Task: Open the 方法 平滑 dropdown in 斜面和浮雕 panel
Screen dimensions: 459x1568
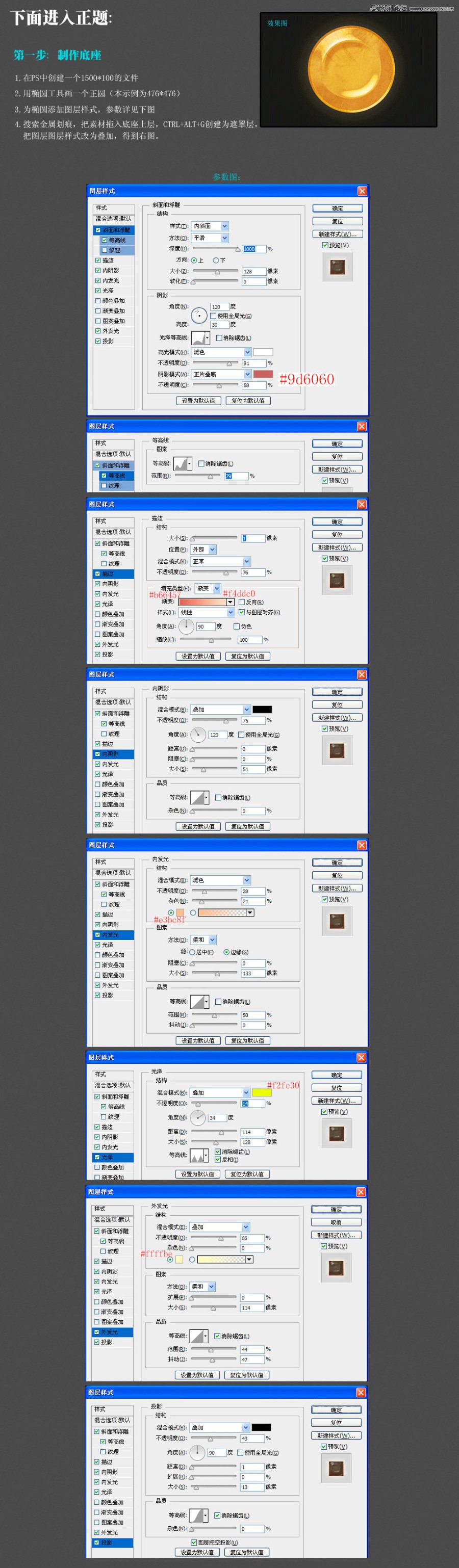Action: pos(210,238)
